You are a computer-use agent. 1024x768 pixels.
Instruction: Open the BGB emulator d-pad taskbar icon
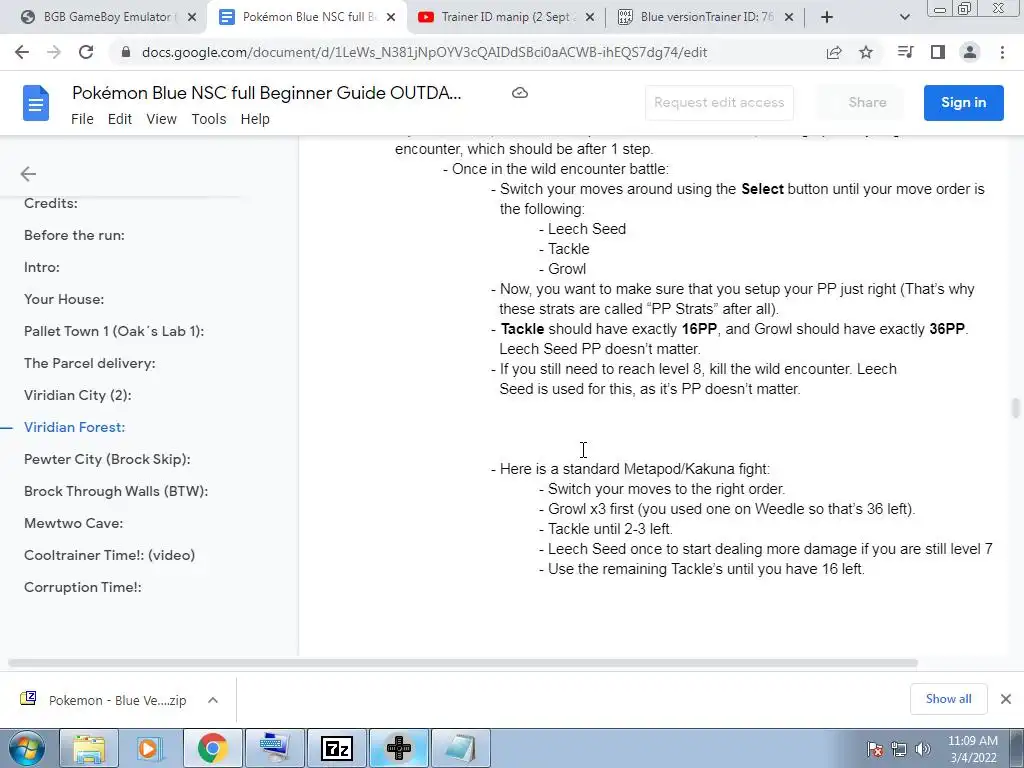[398, 748]
